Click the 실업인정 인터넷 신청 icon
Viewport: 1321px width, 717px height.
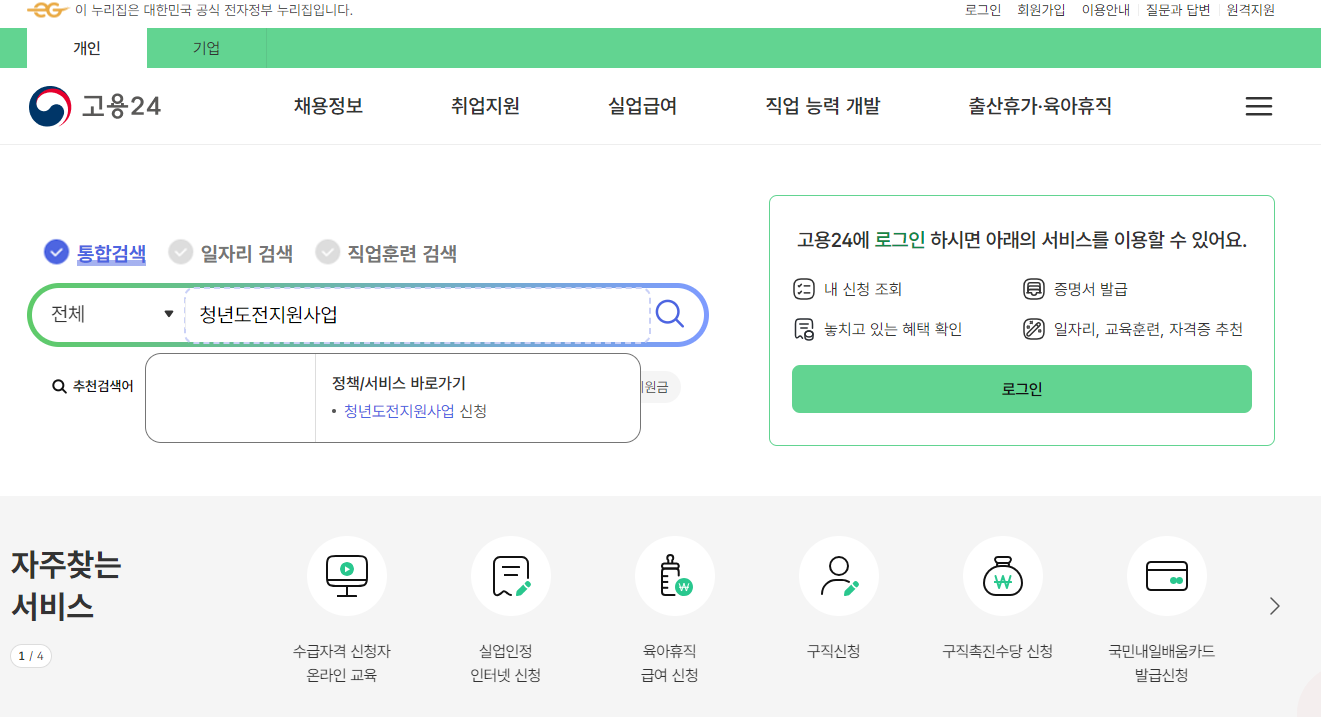[510, 576]
